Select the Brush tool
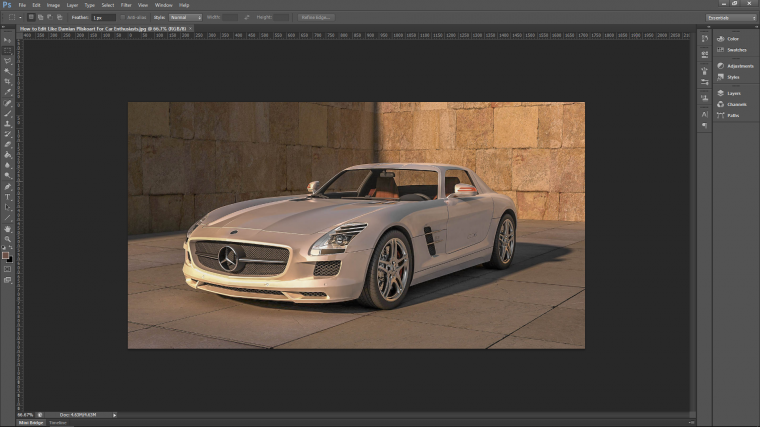The image size is (760, 427). point(7,113)
